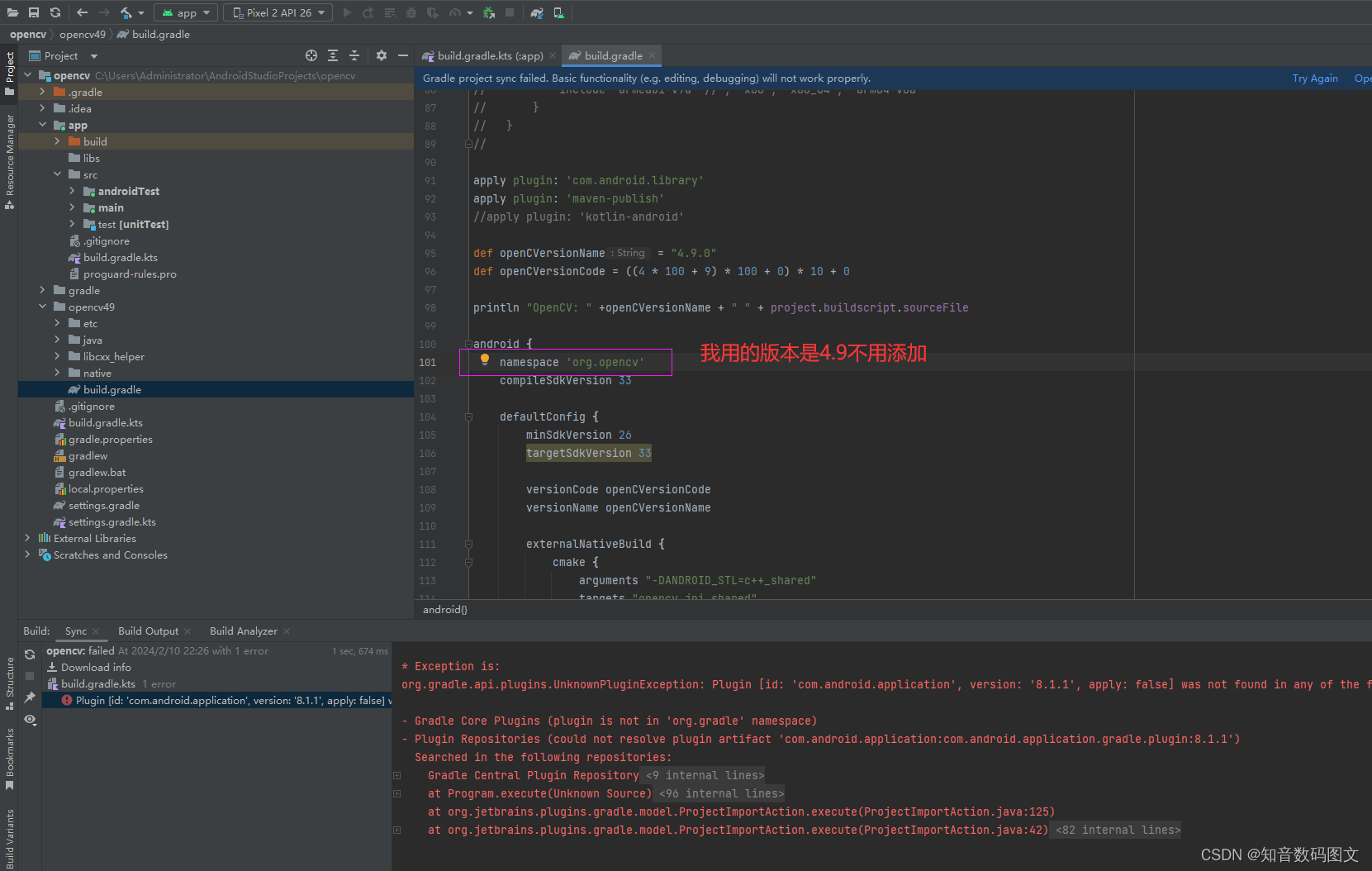
Task: Click the Try Again link
Action: [x=1315, y=78]
